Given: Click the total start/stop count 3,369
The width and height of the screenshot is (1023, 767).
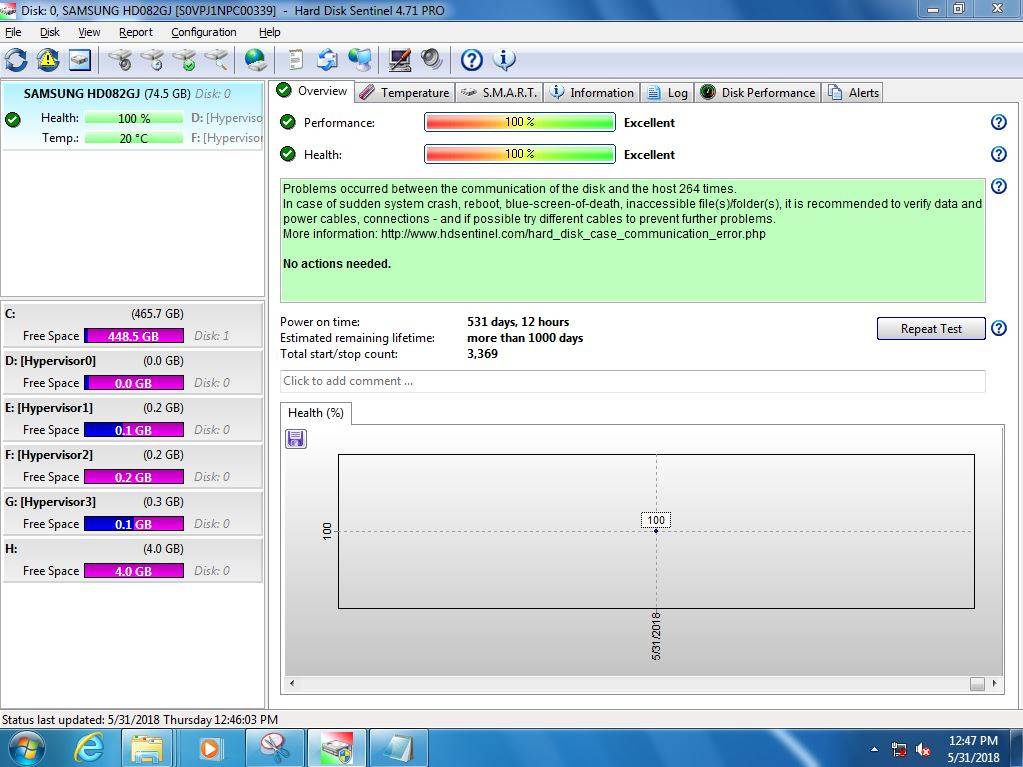Looking at the screenshot, I should pos(482,353).
